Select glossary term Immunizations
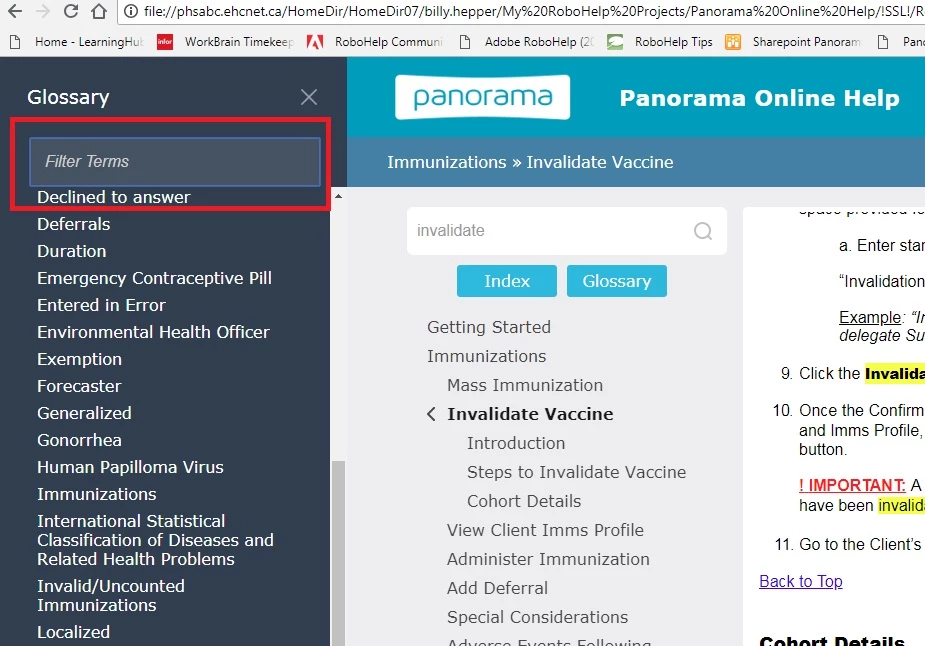 click(97, 494)
